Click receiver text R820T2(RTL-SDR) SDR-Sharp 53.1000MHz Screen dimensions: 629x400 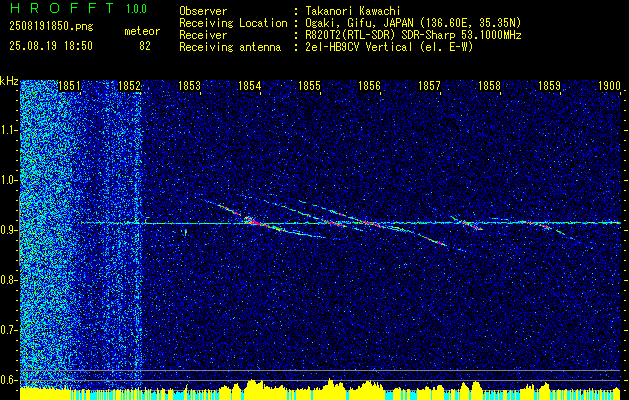pyautogui.click(x=413, y=35)
